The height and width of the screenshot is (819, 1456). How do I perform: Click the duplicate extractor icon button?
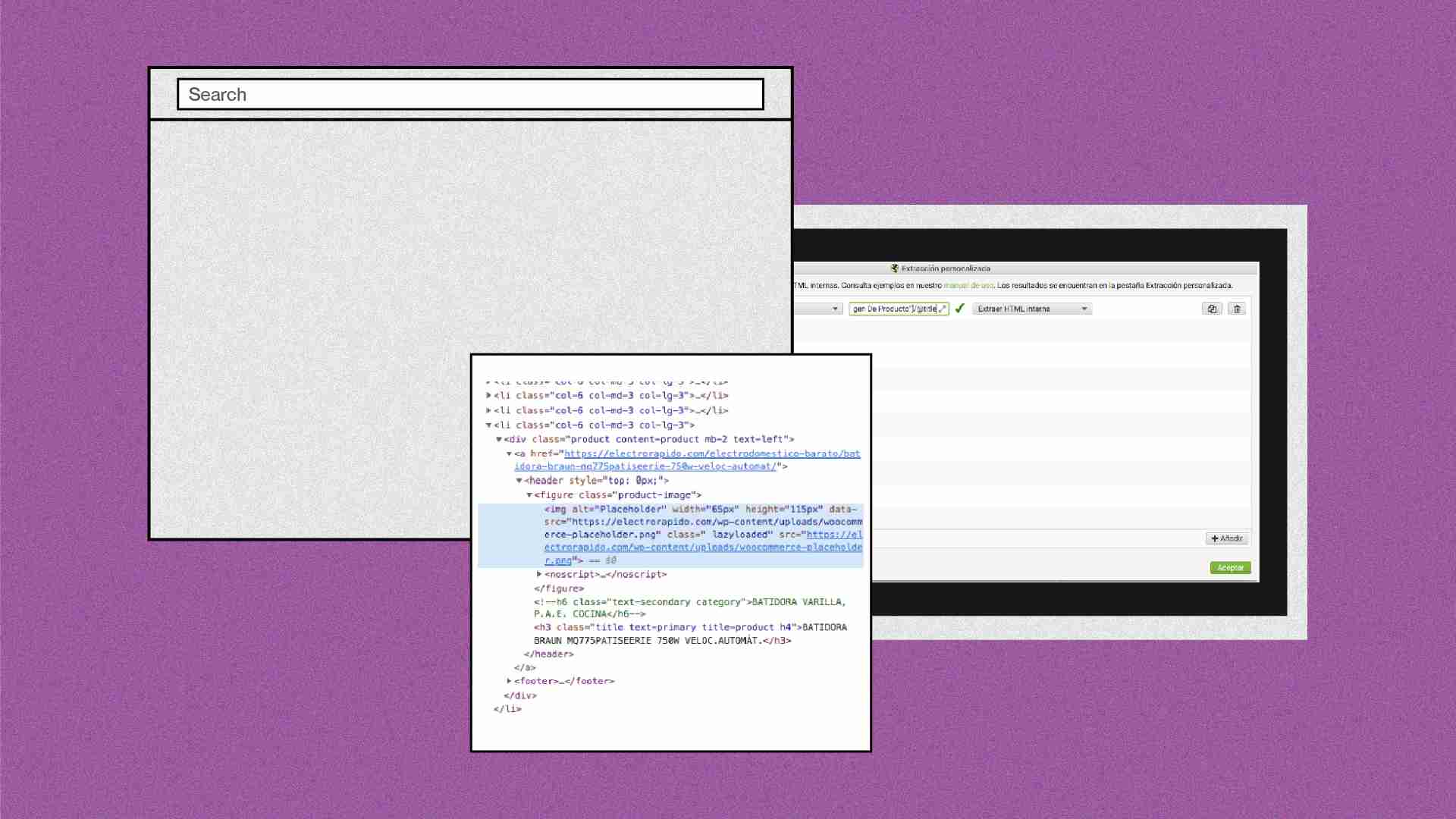[1212, 309]
